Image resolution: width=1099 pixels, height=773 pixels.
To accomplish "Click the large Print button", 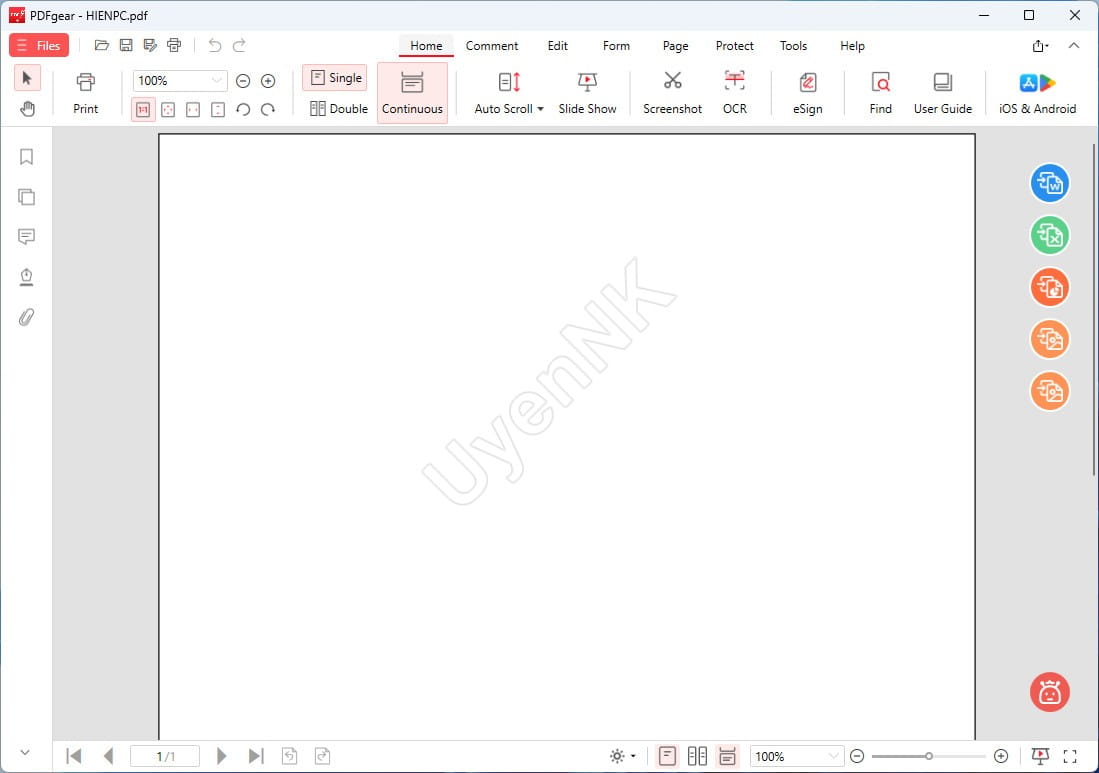I will pyautogui.click(x=86, y=93).
